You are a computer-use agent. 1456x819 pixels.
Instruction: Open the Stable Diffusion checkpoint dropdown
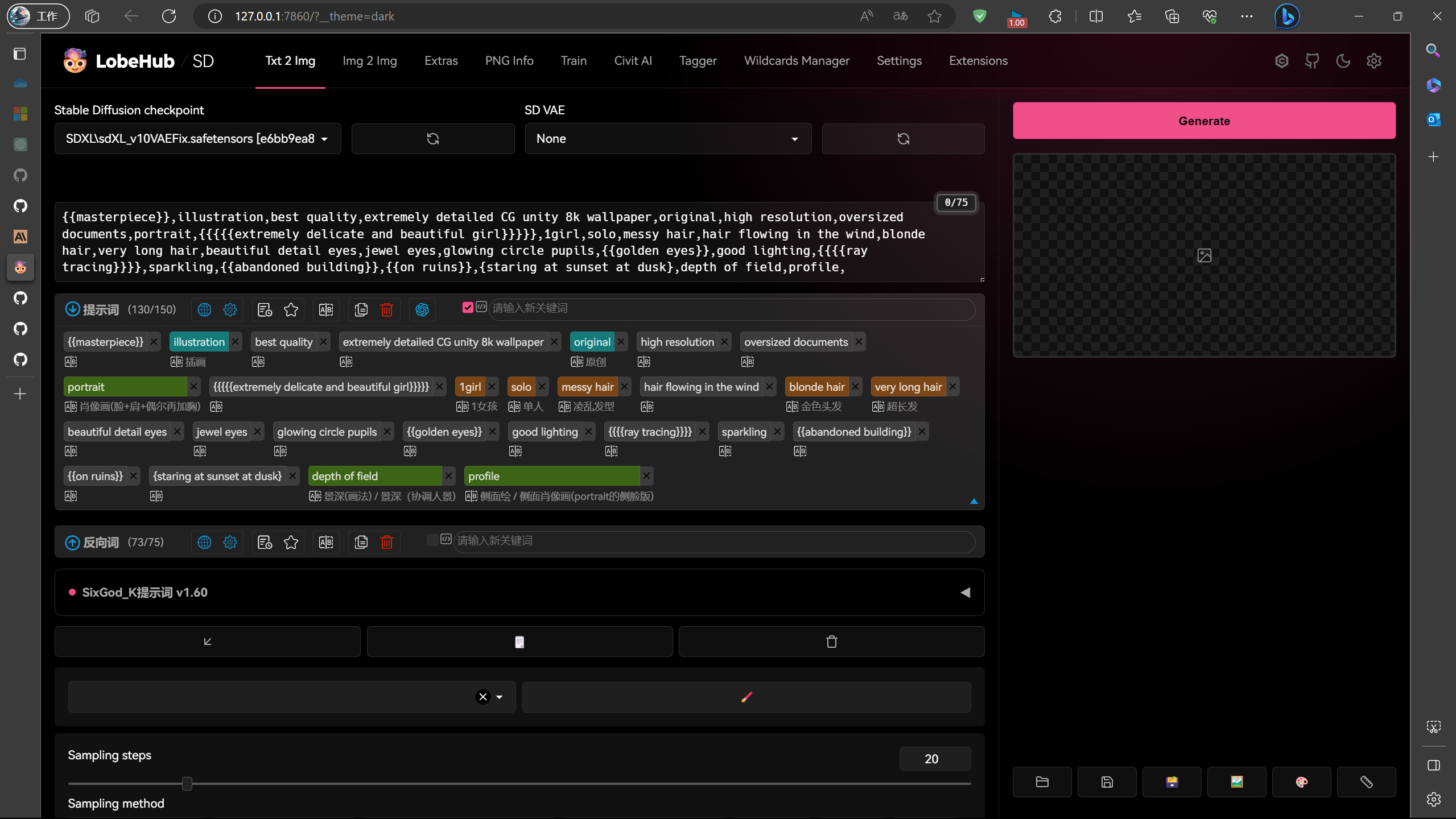tap(197, 138)
